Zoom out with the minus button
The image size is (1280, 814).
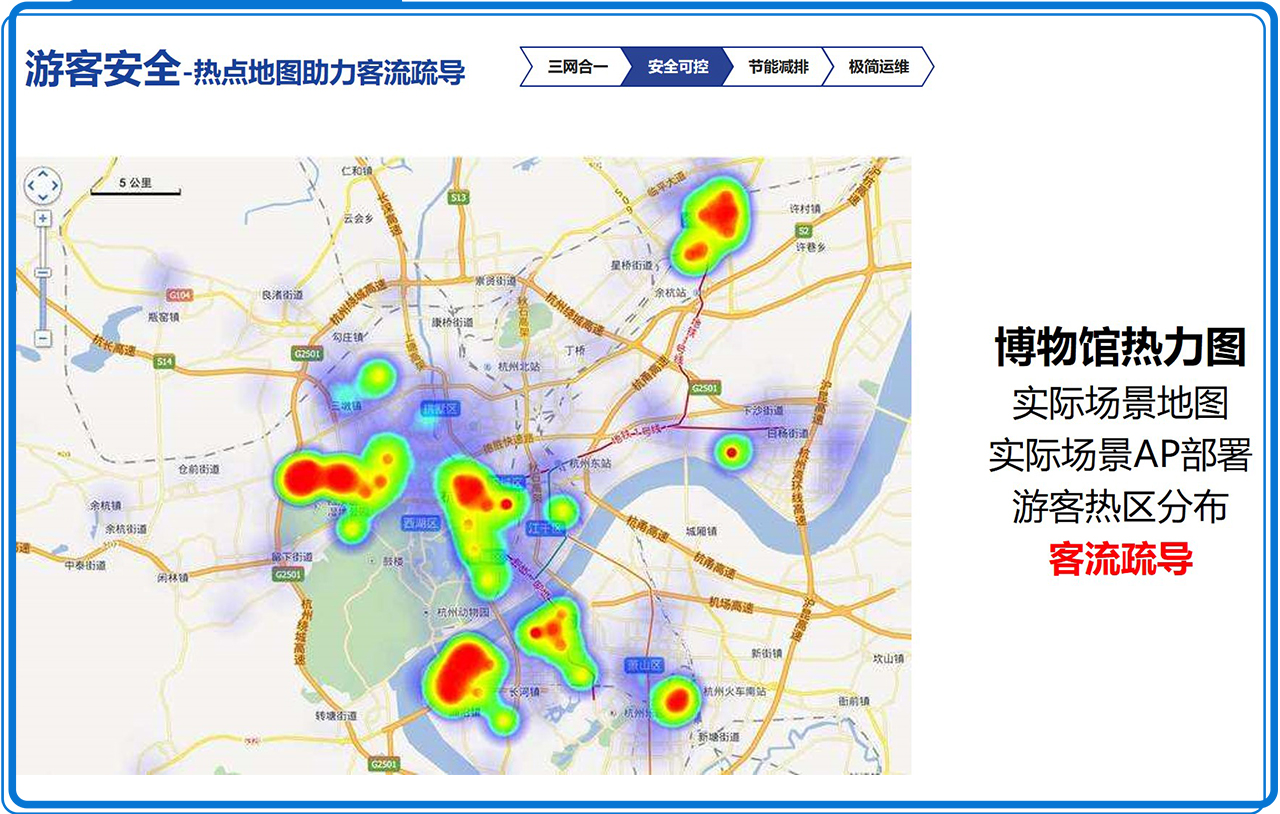43,338
